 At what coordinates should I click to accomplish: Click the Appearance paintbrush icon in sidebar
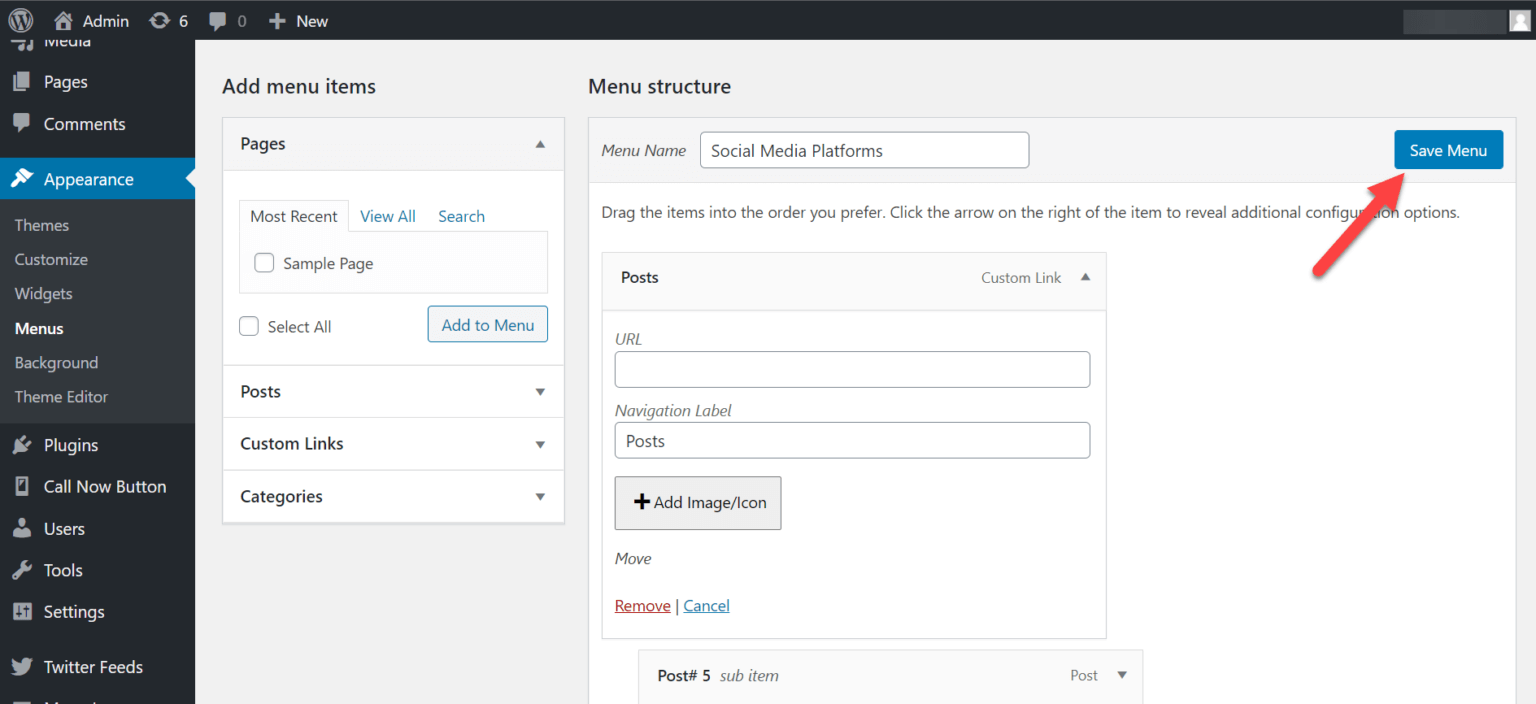click(x=24, y=178)
